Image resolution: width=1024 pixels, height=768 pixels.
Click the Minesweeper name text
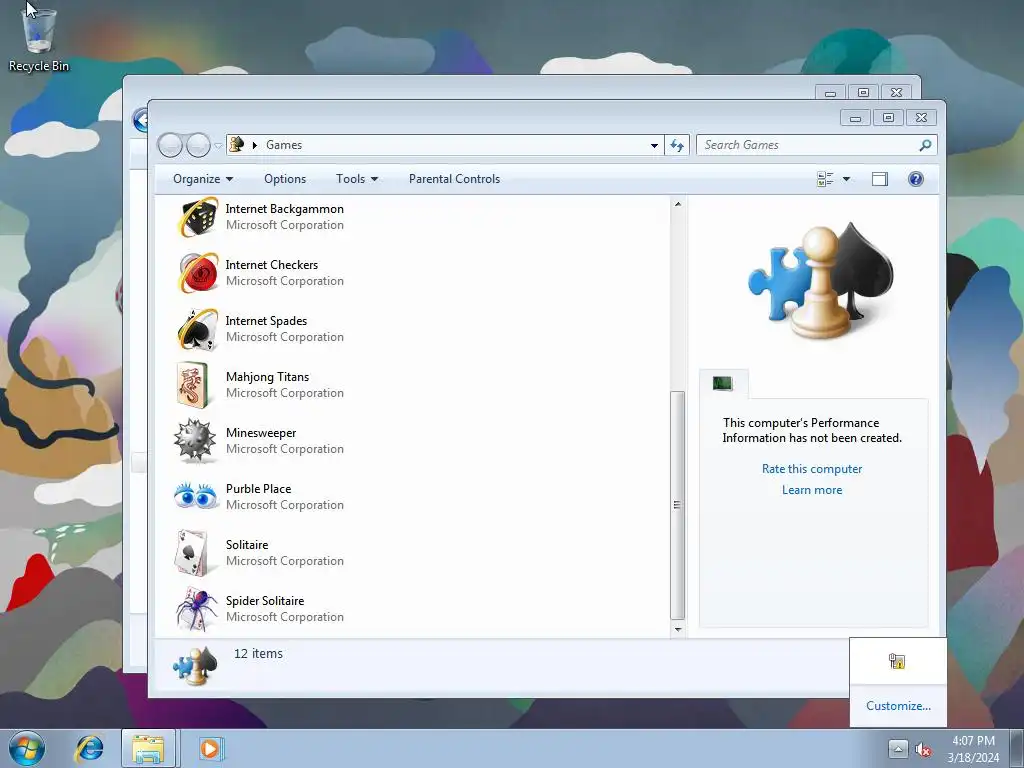[261, 433]
